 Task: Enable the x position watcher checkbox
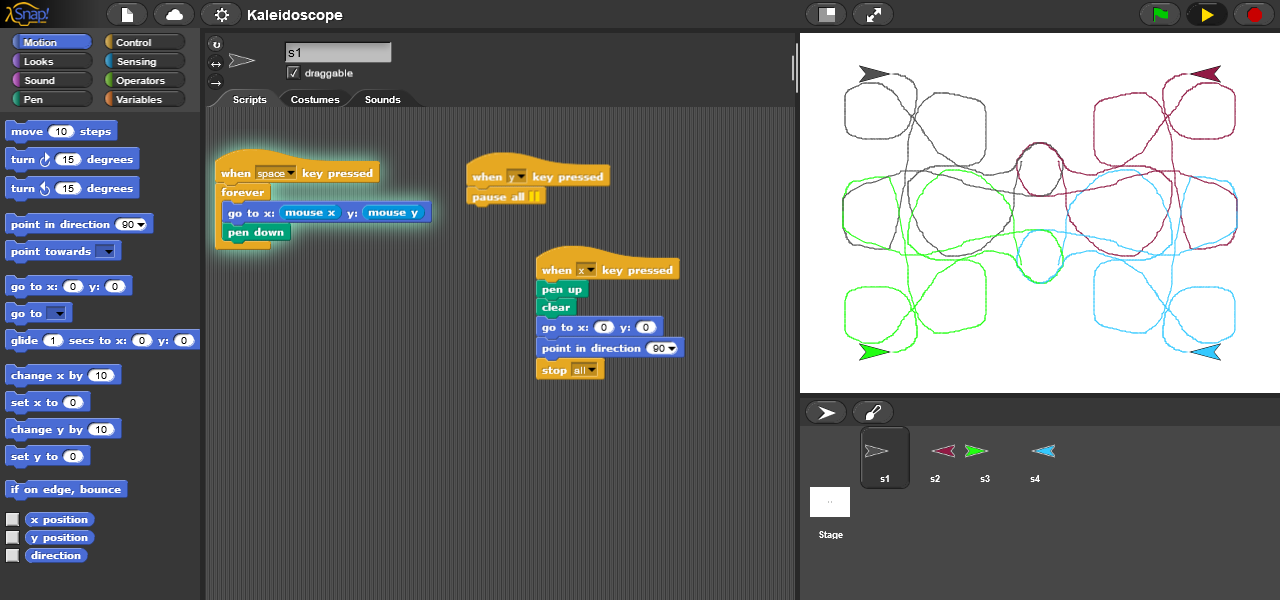click(12, 520)
